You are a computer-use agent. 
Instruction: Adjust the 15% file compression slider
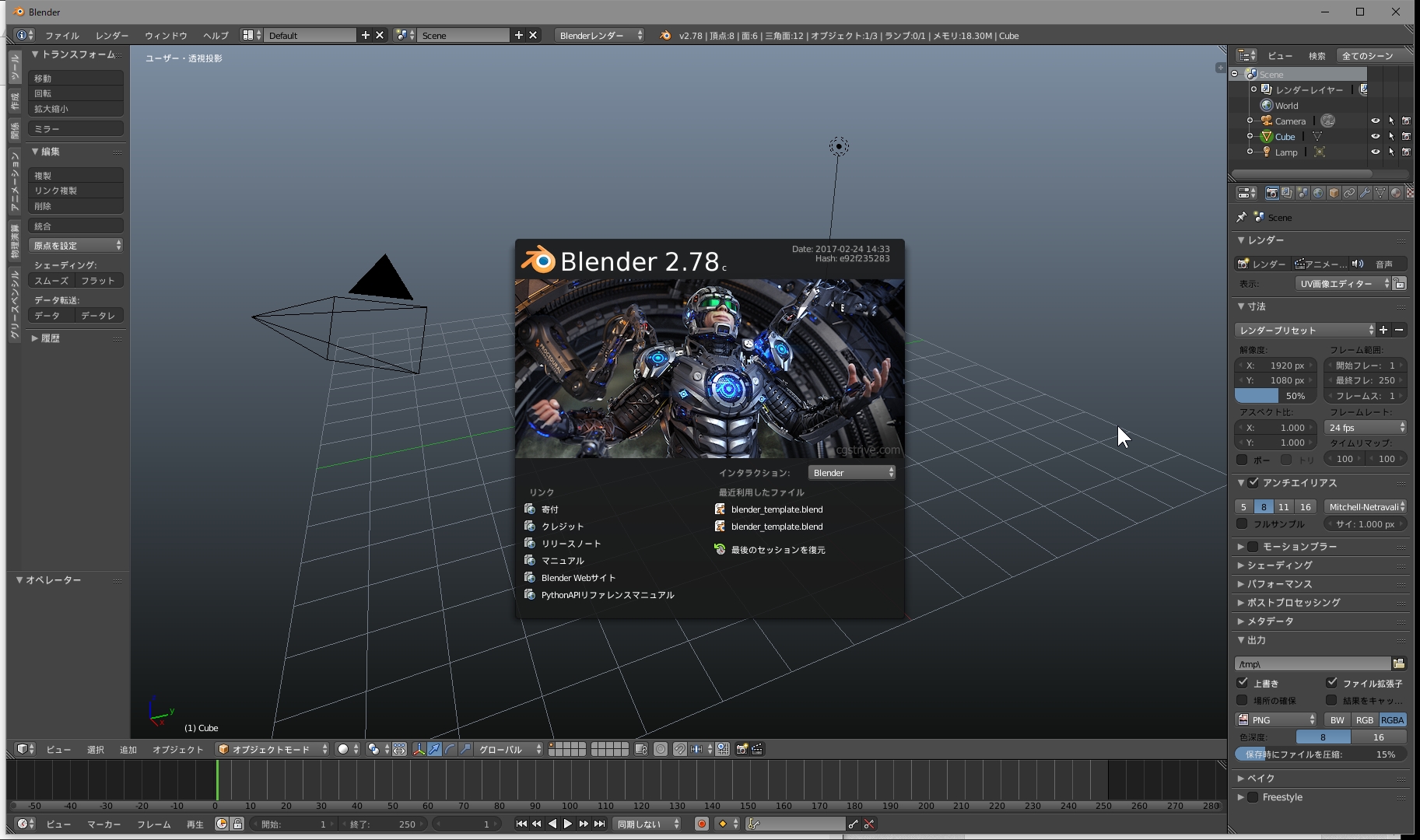[x=1321, y=754]
